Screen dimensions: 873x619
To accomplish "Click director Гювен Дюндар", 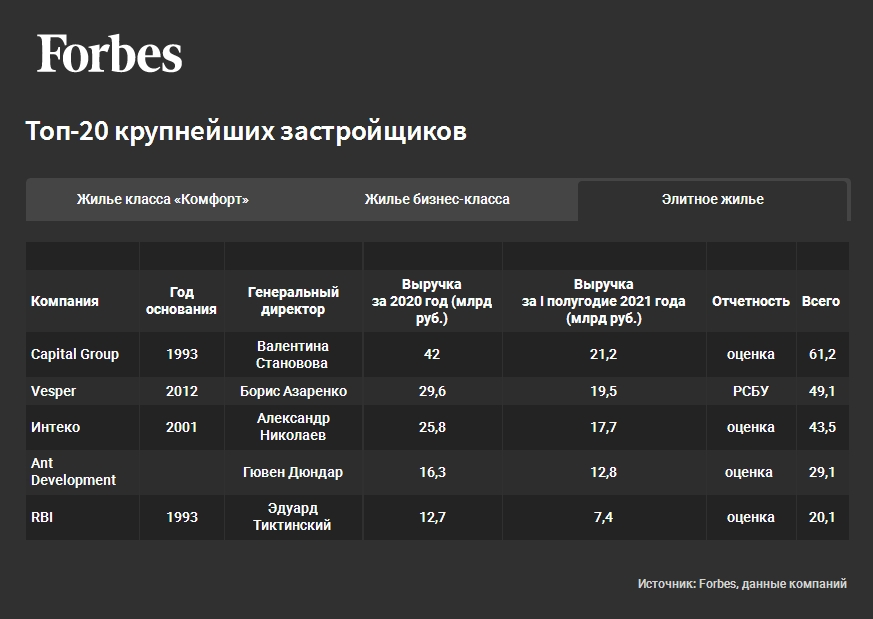I will [x=293, y=473].
